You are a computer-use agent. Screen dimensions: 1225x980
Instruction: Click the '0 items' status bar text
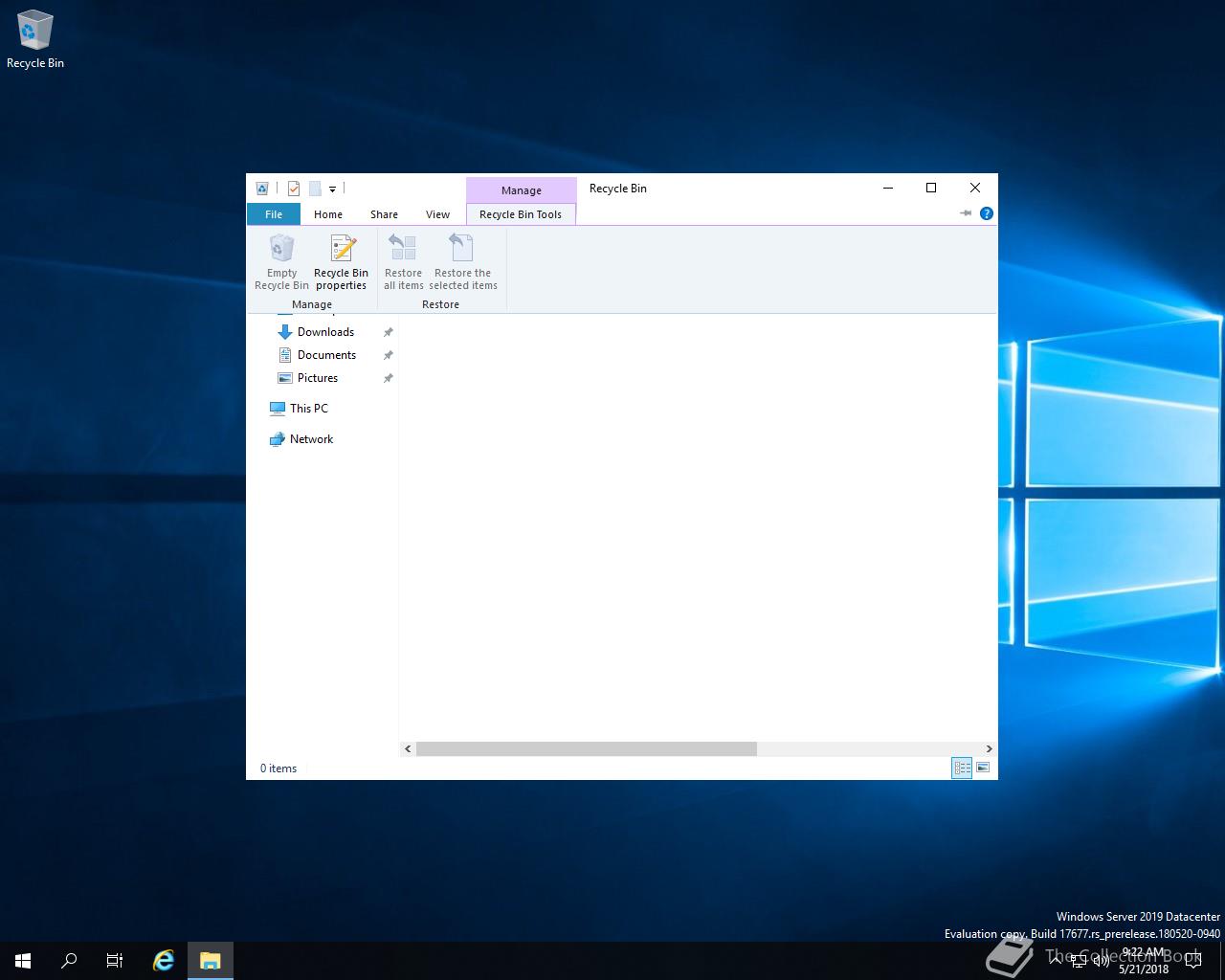[278, 768]
